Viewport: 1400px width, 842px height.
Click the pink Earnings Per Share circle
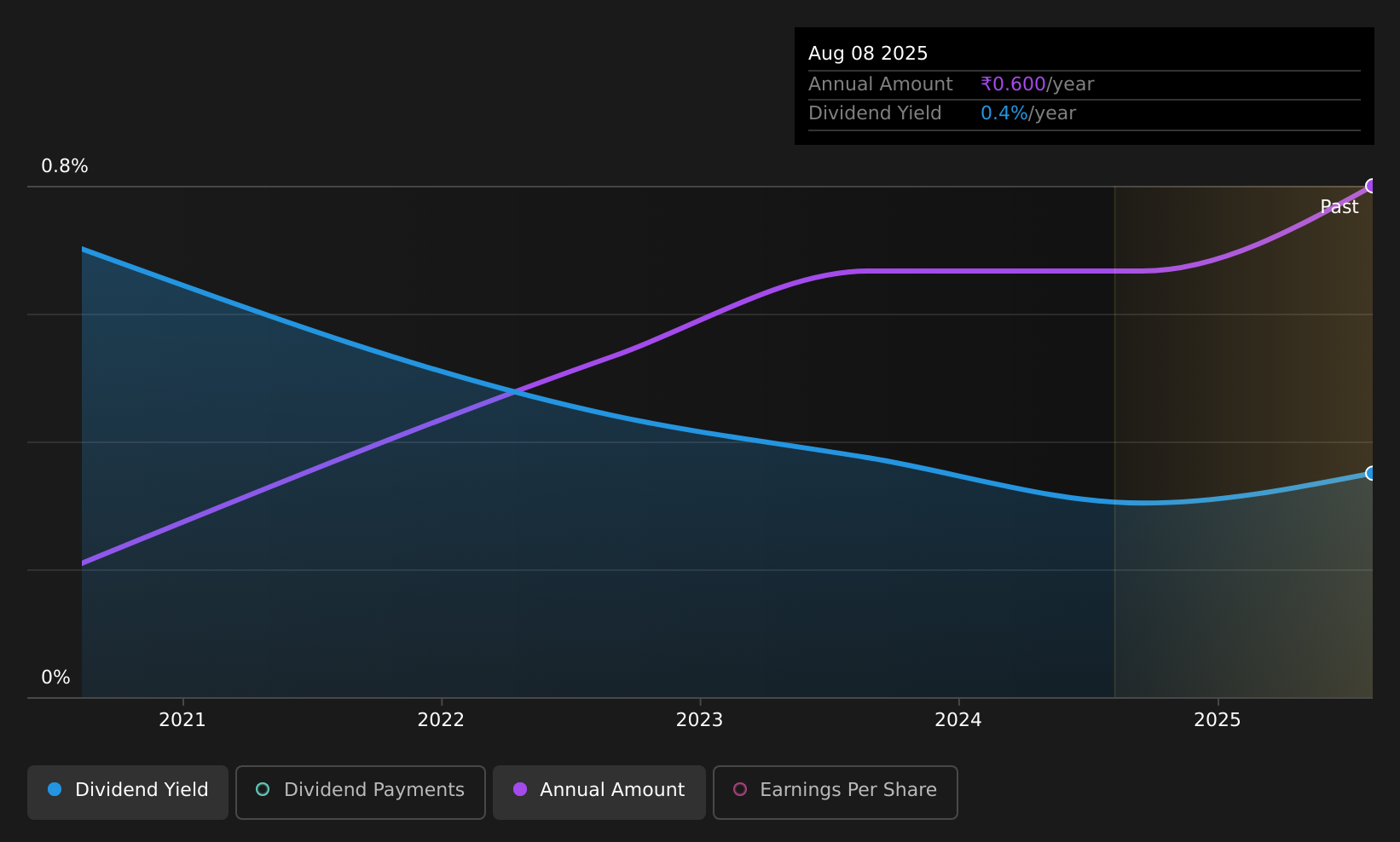[x=740, y=789]
